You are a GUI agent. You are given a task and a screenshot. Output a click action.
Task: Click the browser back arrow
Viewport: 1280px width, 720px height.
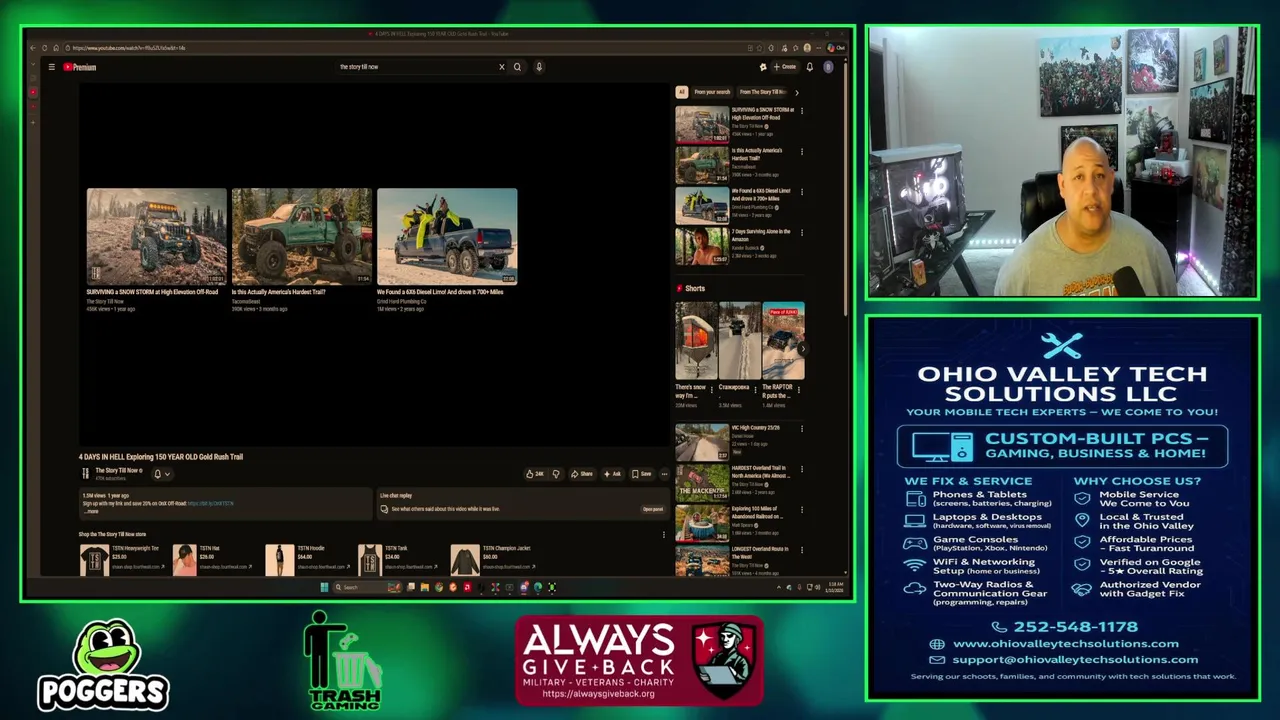tap(33, 48)
